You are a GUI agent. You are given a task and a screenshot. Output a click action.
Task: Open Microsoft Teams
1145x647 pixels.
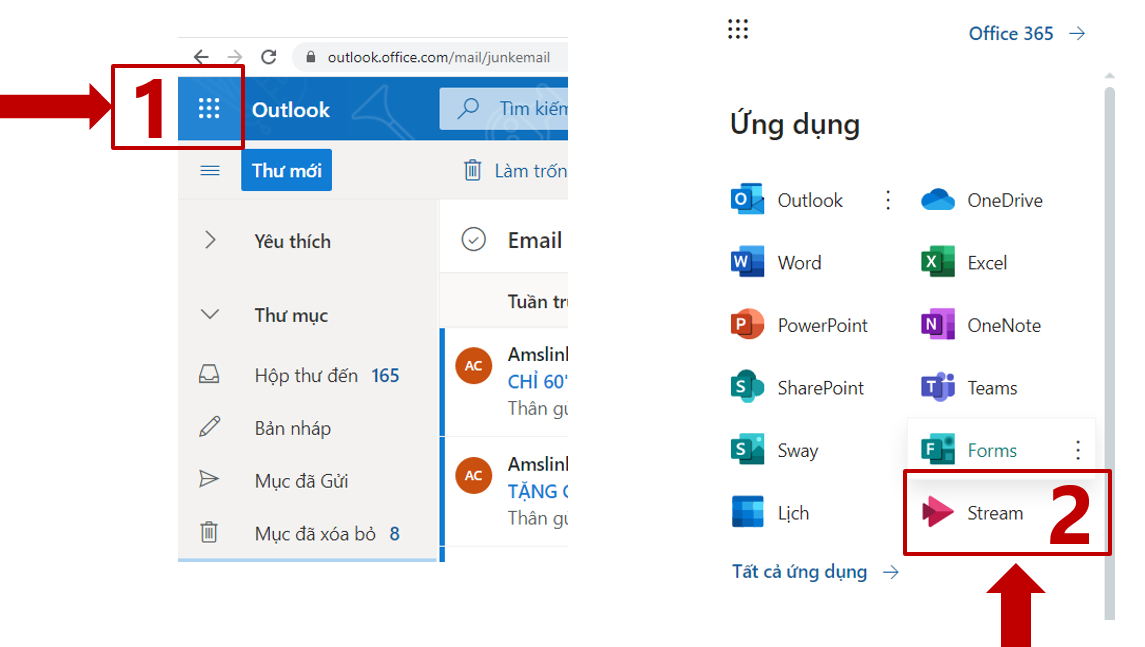(991, 388)
